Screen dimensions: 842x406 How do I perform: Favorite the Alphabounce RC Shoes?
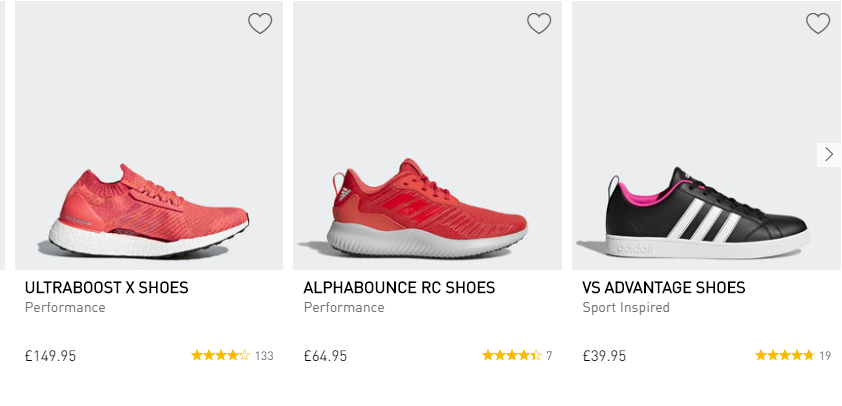pyautogui.click(x=539, y=23)
